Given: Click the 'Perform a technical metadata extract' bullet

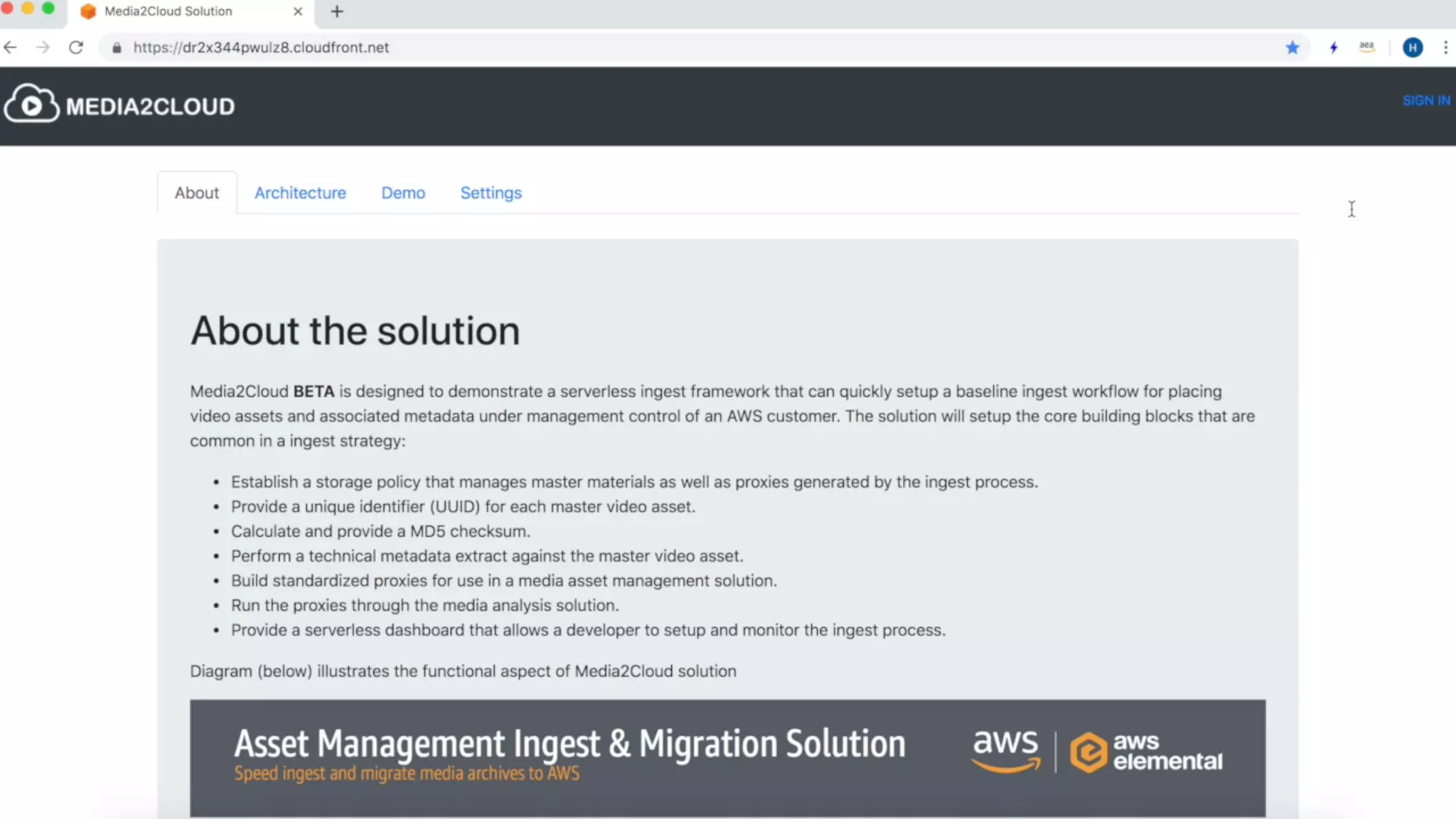Looking at the screenshot, I should click(x=487, y=556).
